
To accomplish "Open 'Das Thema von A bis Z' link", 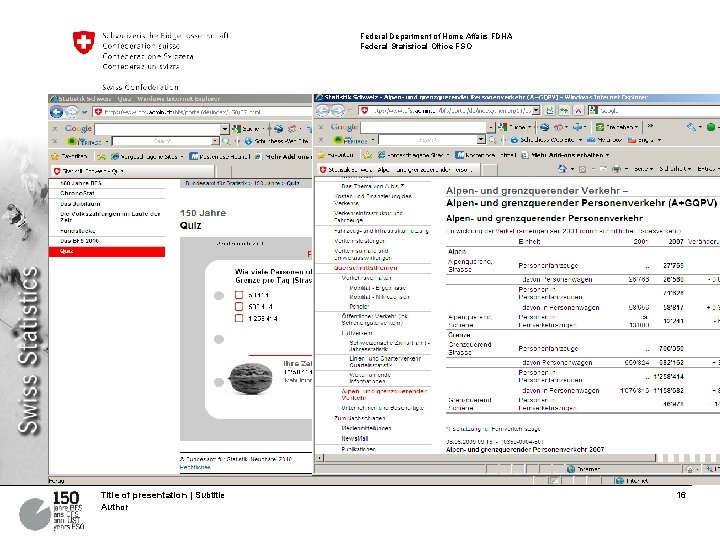I will click(x=372, y=186).
